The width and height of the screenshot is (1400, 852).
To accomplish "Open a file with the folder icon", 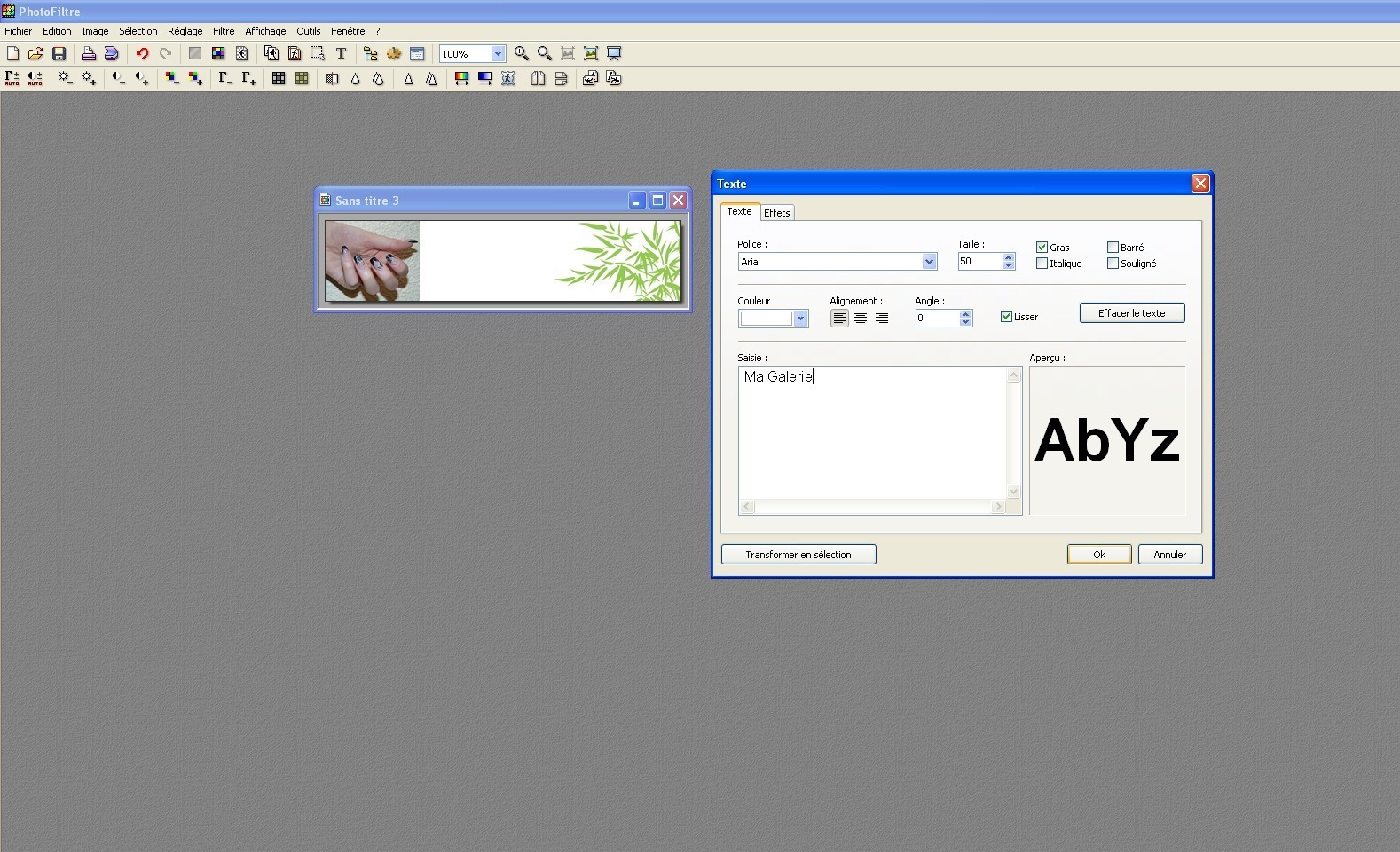I will point(35,54).
